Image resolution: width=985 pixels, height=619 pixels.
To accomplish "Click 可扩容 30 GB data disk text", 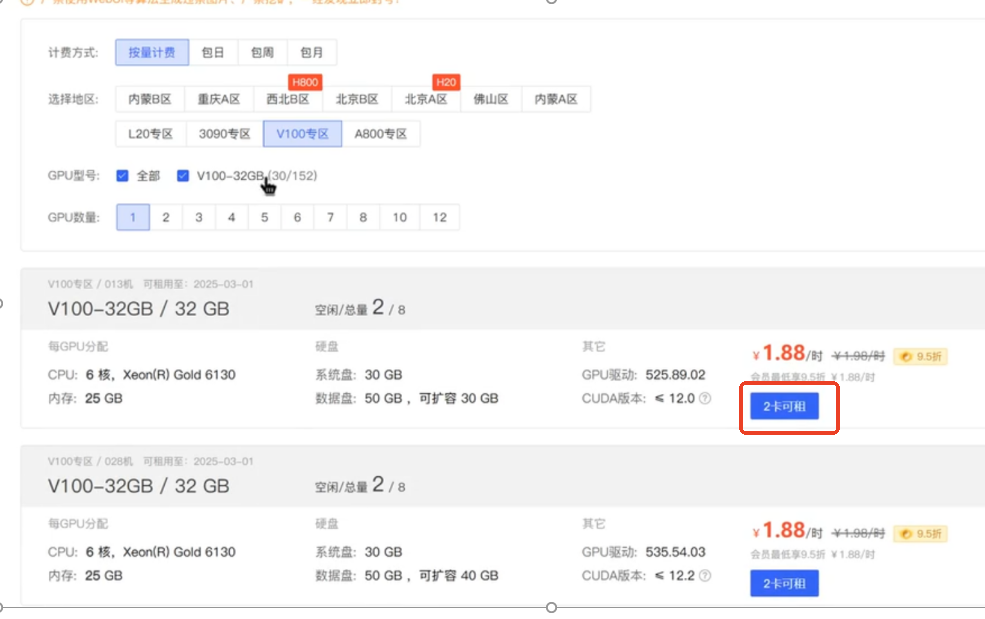I will click(x=459, y=398).
